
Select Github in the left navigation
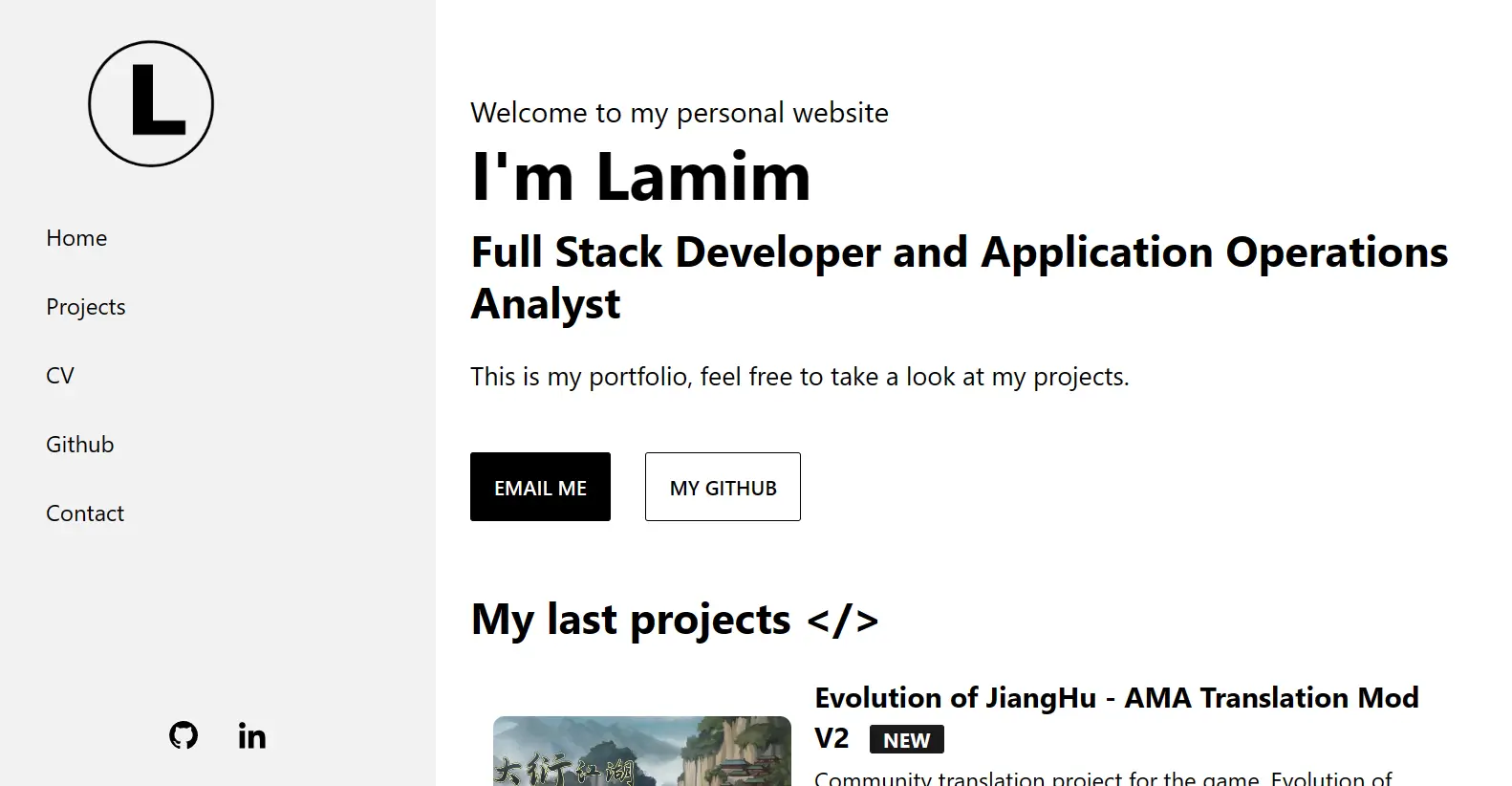click(79, 444)
